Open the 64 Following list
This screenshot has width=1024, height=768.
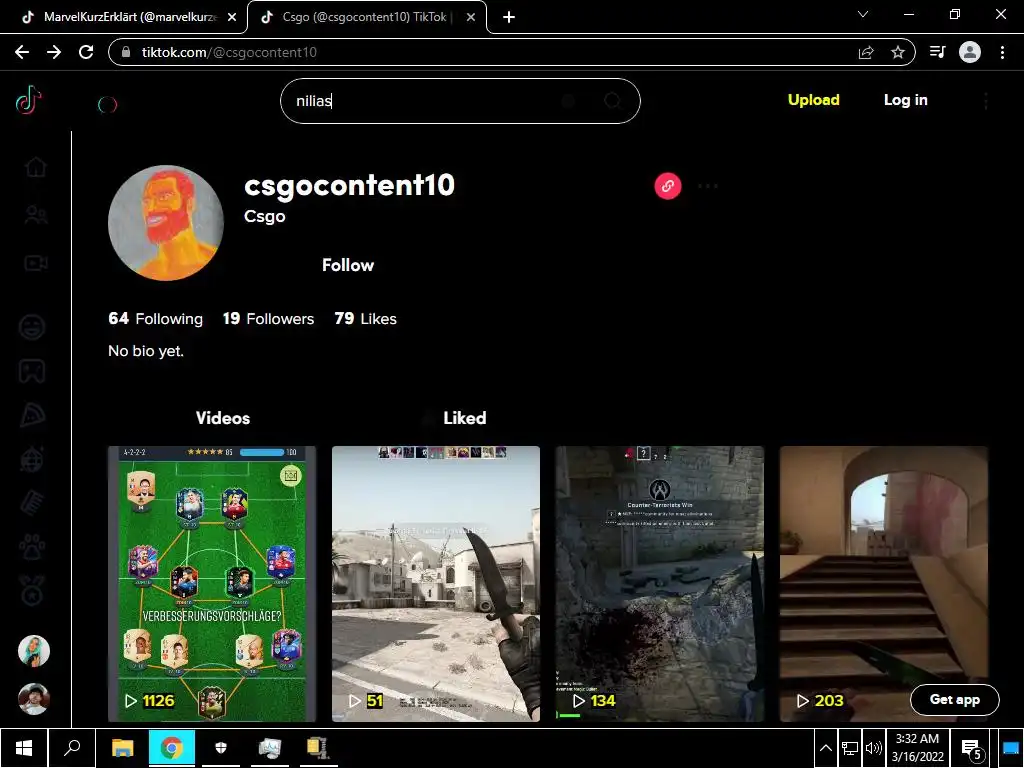[x=155, y=319]
